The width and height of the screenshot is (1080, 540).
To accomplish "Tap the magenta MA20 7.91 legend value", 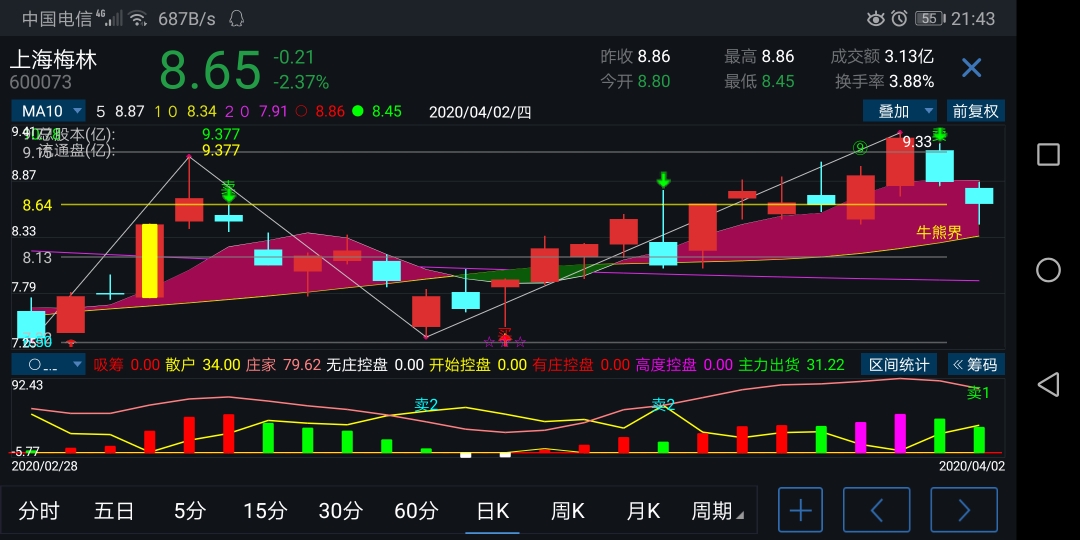I will [273, 112].
